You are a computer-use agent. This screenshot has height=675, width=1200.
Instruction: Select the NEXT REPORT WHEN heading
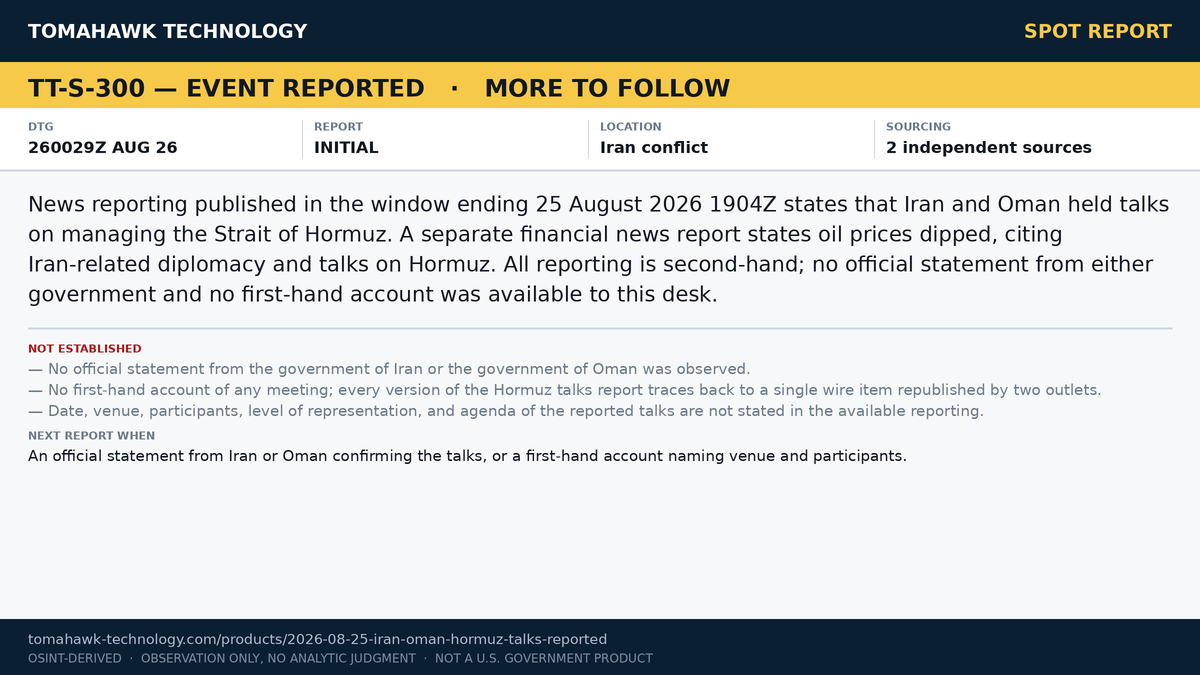92,436
